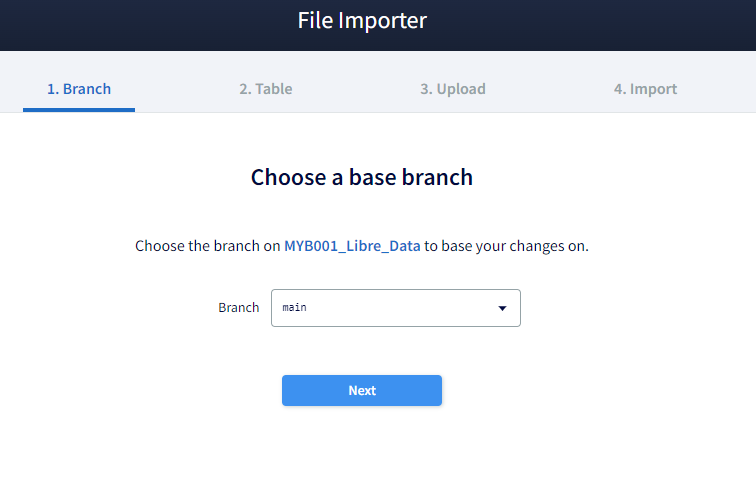The height and width of the screenshot is (480, 756).
Task: Go to the 2. Table step tab
Action: point(265,89)
